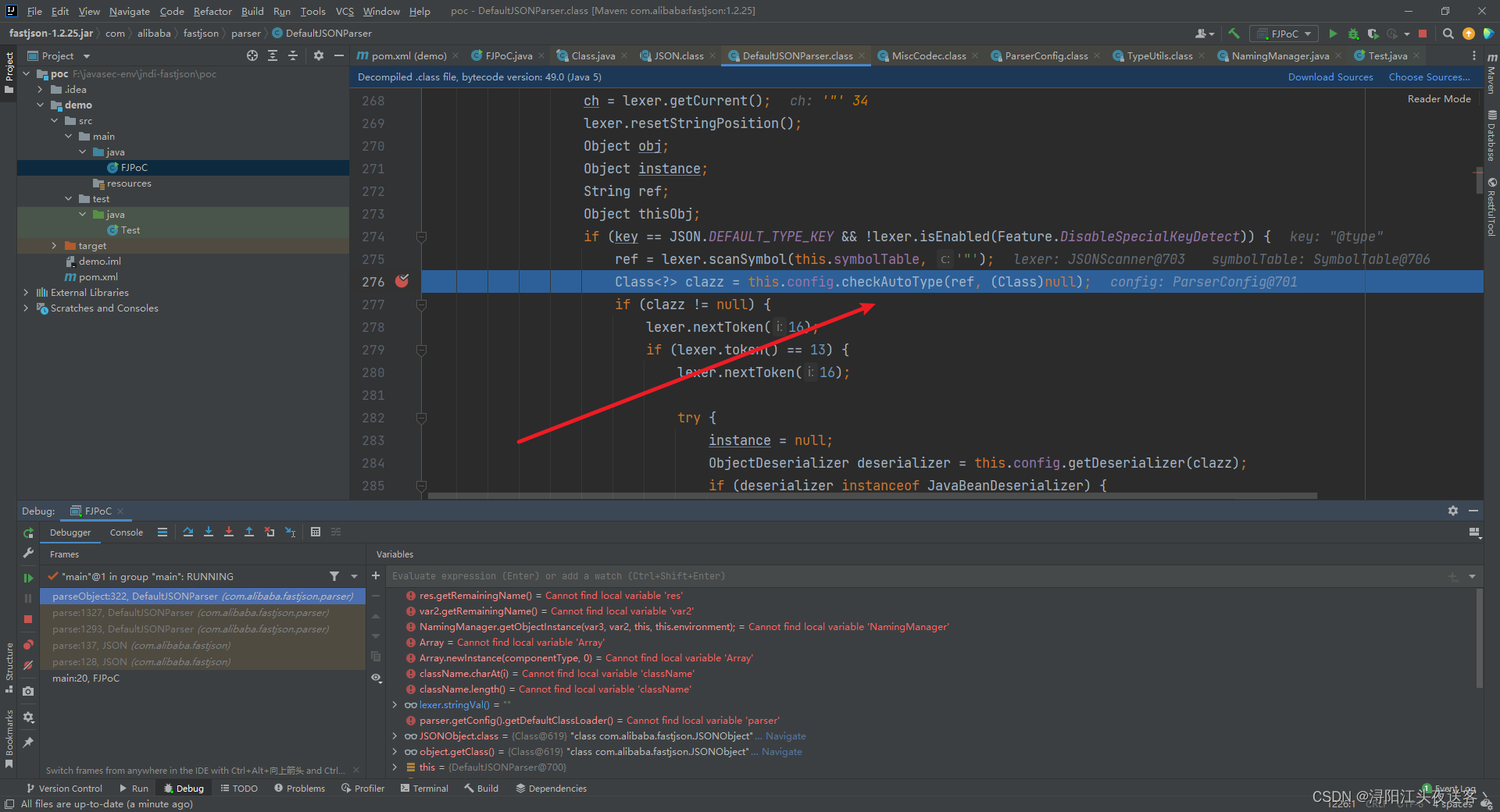Toggle the Structure tool window strip
Image resolution: width=1500 pixels, height=812 pixels.
tap(9, 668)
